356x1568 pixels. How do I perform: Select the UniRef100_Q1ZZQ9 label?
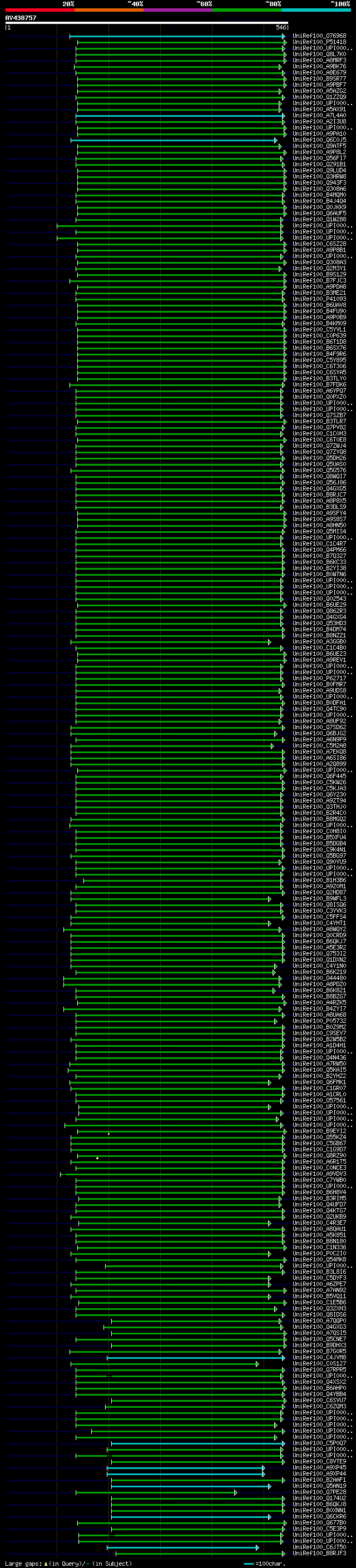(x=319, y=97)
